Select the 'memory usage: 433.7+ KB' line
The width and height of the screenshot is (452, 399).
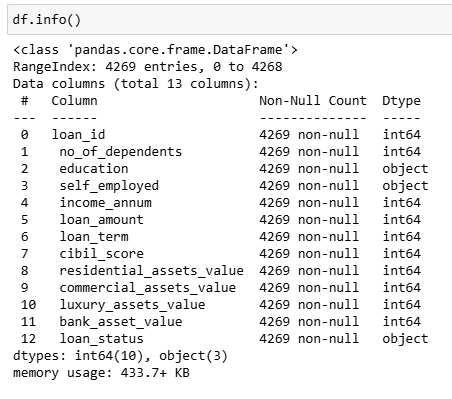(x=101, y=373)
